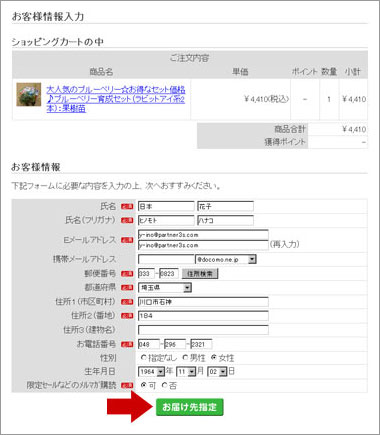Click the given name field containing 花子

click(225, 206)
